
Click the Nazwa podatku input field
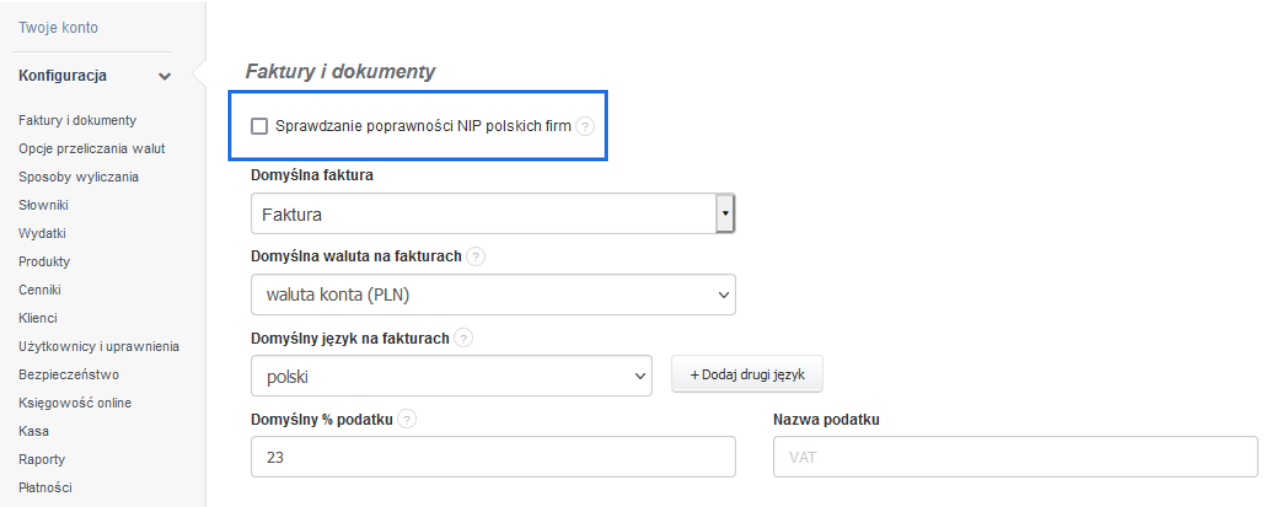pyautogui.click(x=1014, y=458)
